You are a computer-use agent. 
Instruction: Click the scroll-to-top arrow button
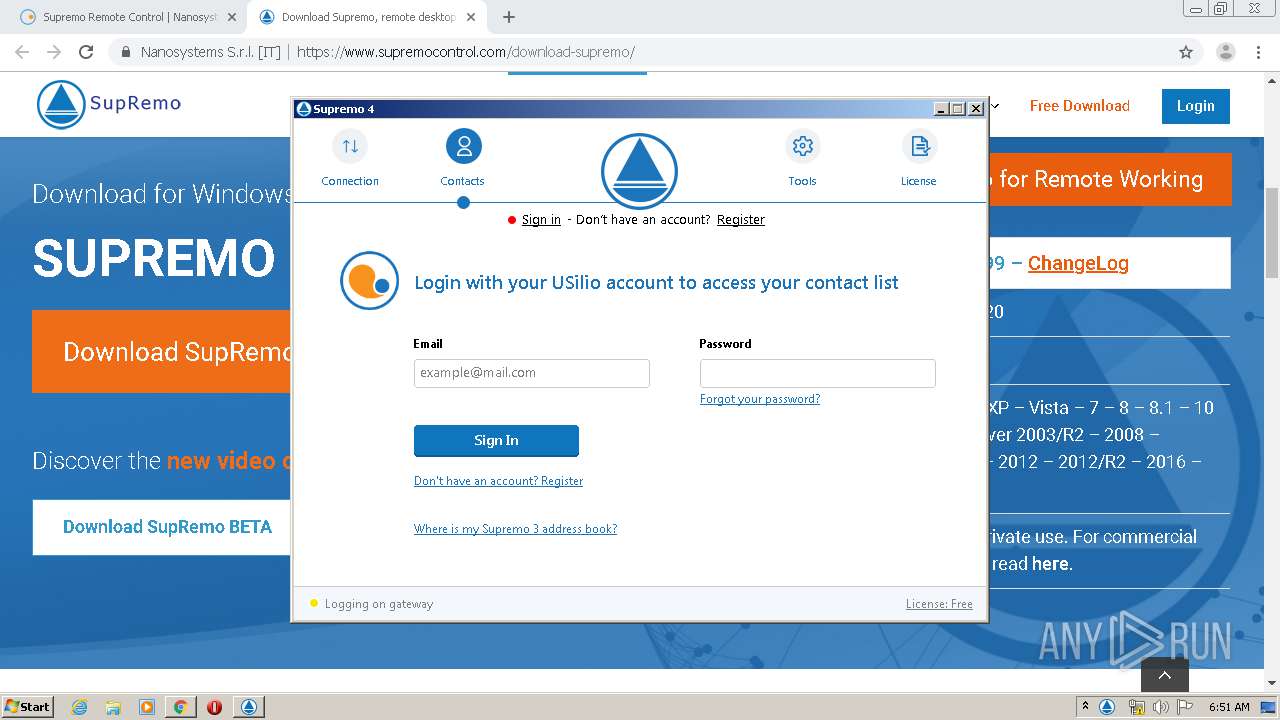(1165, 675)
